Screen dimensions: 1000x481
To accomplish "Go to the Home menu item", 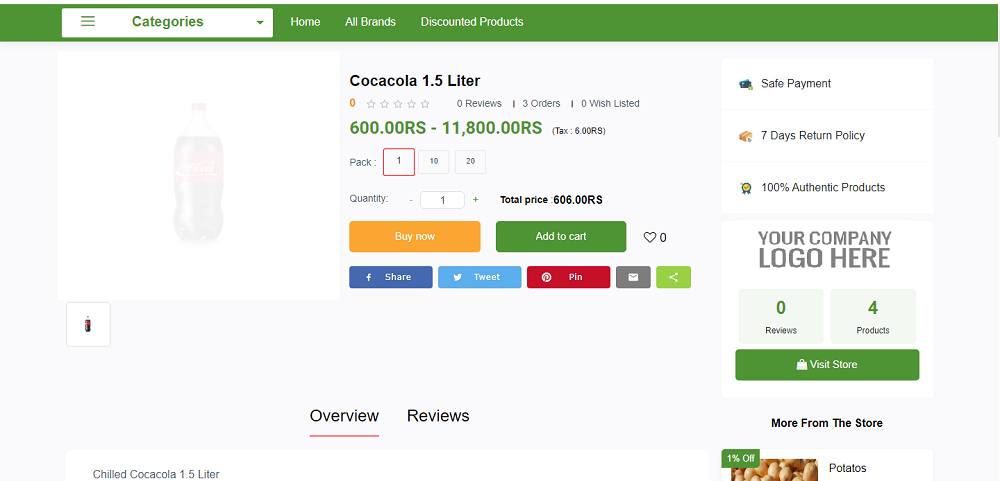I will click(305, 22).
